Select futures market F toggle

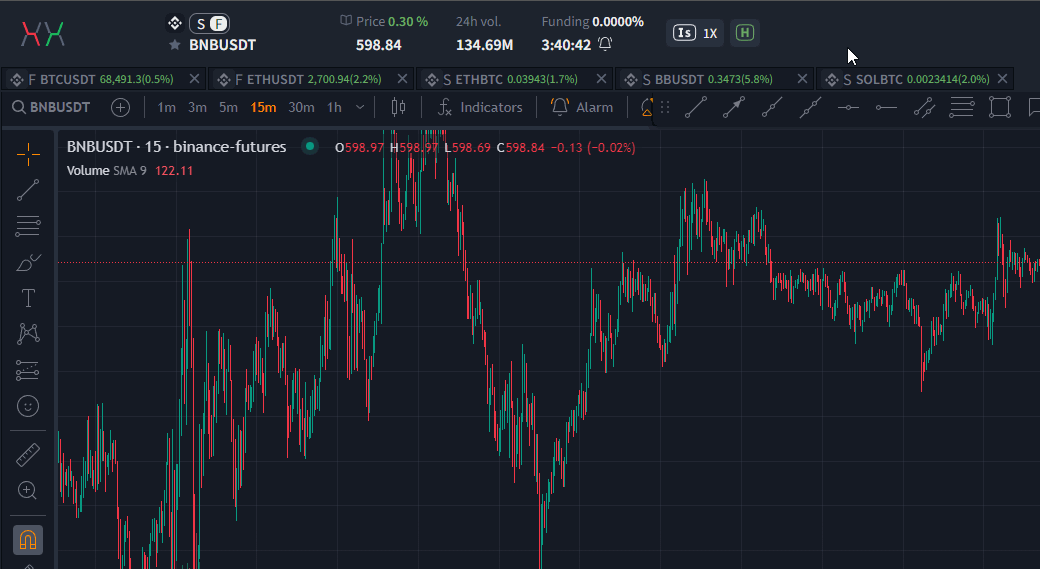click(218, 24)
